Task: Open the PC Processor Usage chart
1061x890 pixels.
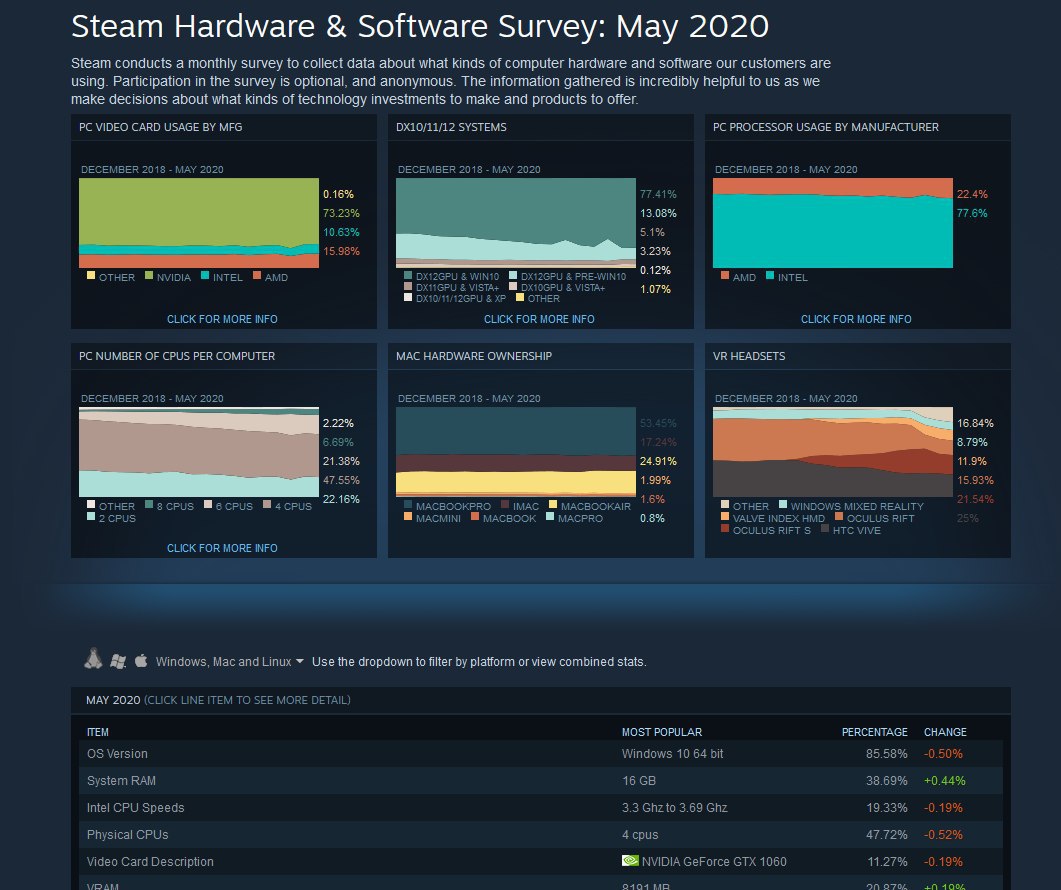Action: [x=833, y=223]
